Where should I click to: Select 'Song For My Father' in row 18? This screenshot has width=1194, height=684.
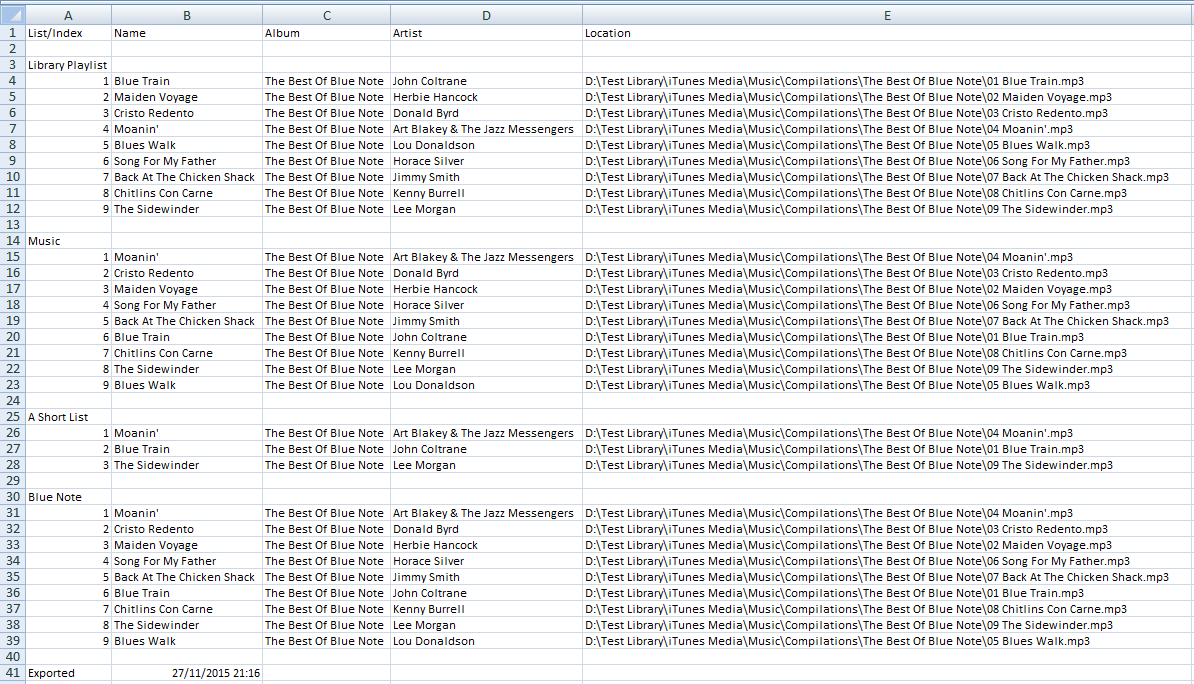point(187,305)
